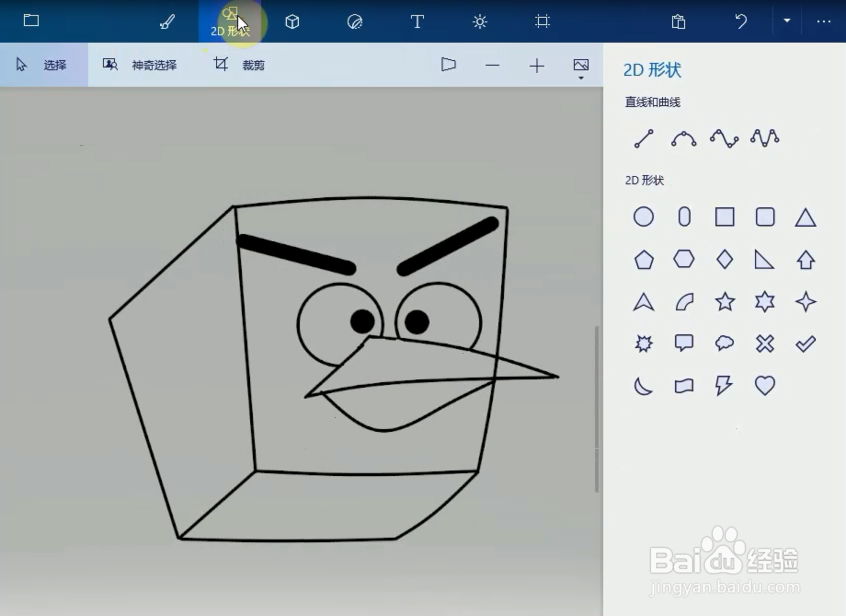The height and width of the screenshot is (616, 846).
Task: Pick the hexagon shape
Action: click(x=684, y=259)
